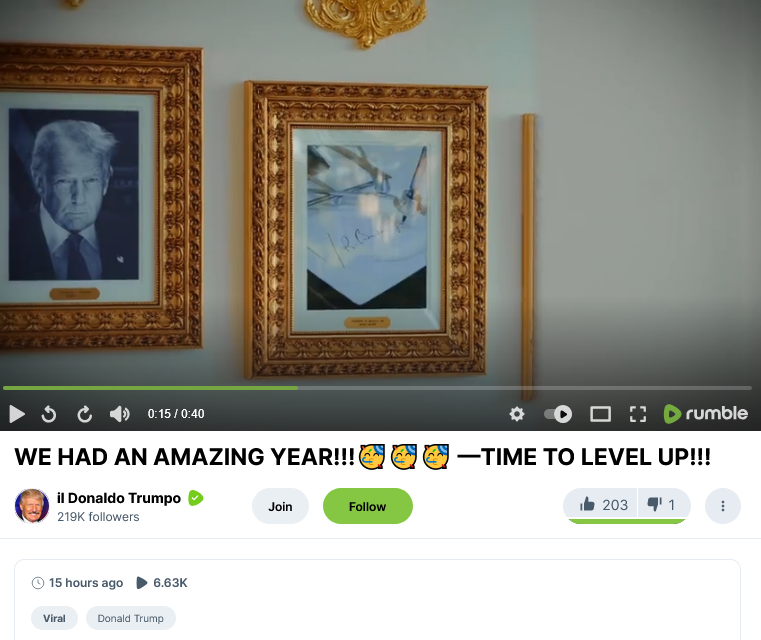Enter fullscreen mode
Viewport: 761px width, 640px height.
pyautogui.click(x=638, y=414)
